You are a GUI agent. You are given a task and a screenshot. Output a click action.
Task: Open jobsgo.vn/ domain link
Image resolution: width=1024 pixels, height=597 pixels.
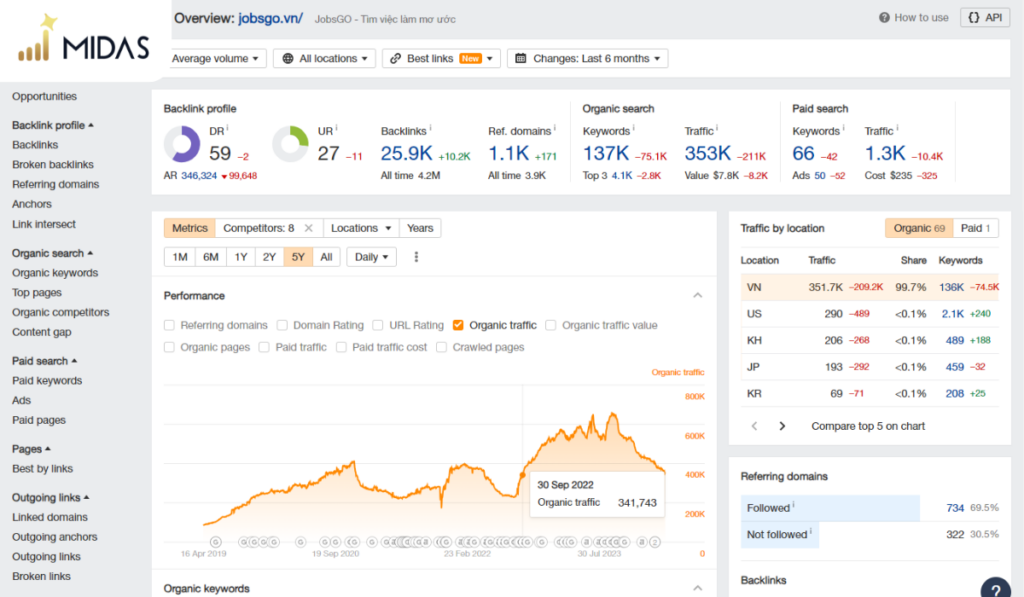click(x=270, y=18)
